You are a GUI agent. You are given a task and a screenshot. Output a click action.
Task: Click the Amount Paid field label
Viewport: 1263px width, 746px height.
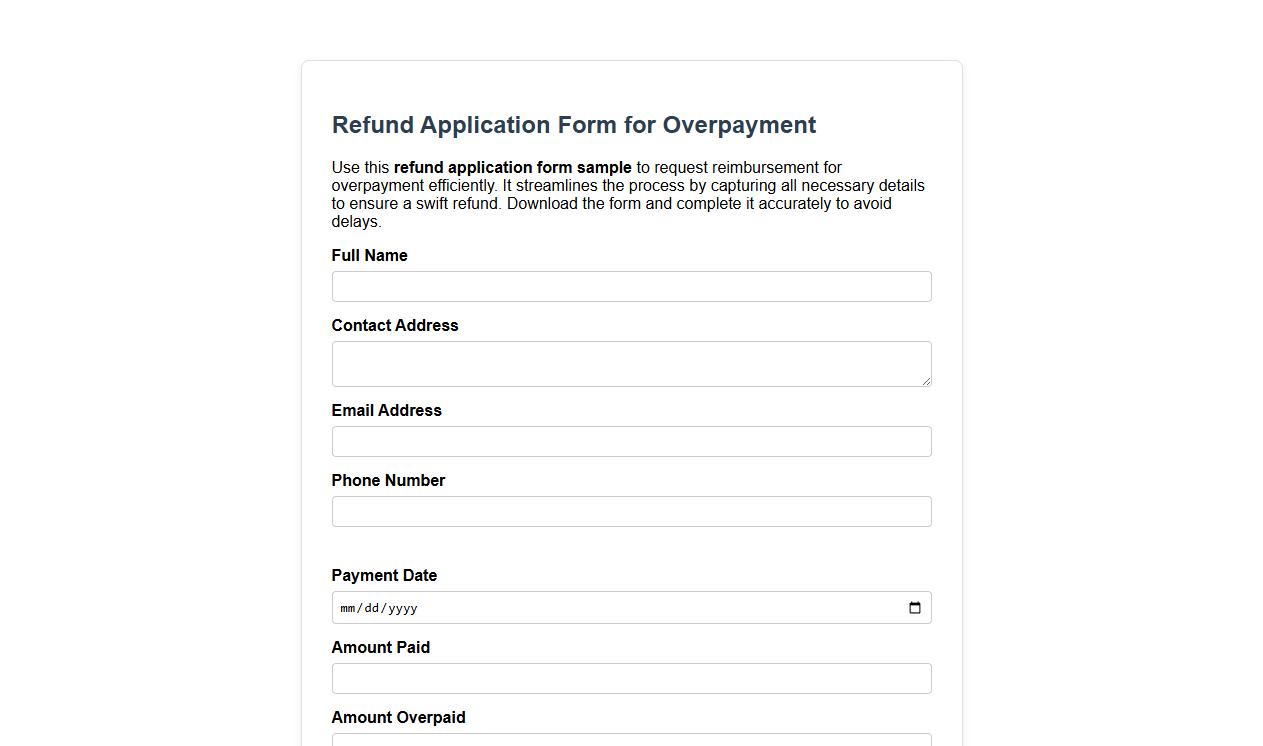380,647
